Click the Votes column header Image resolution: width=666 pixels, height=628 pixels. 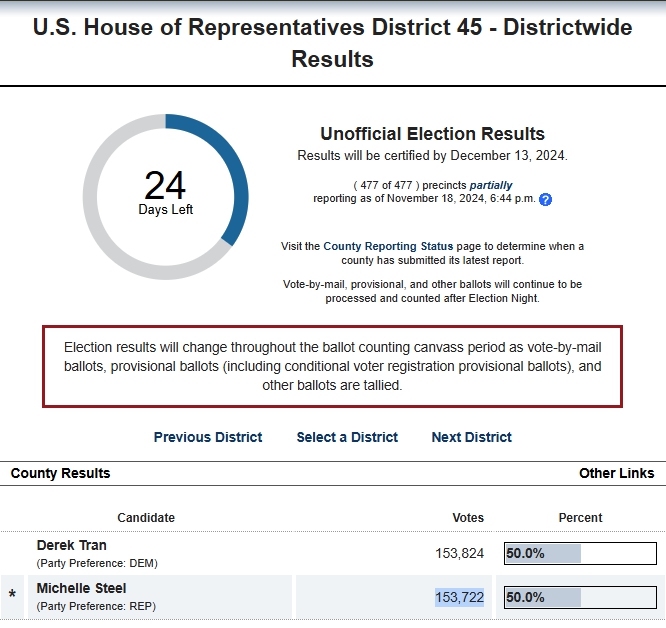[468, 518]
